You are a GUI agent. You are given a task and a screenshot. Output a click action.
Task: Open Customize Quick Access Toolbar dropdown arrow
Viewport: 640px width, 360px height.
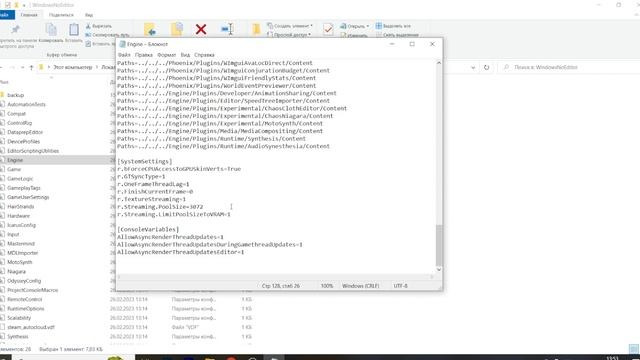(24, 5)
